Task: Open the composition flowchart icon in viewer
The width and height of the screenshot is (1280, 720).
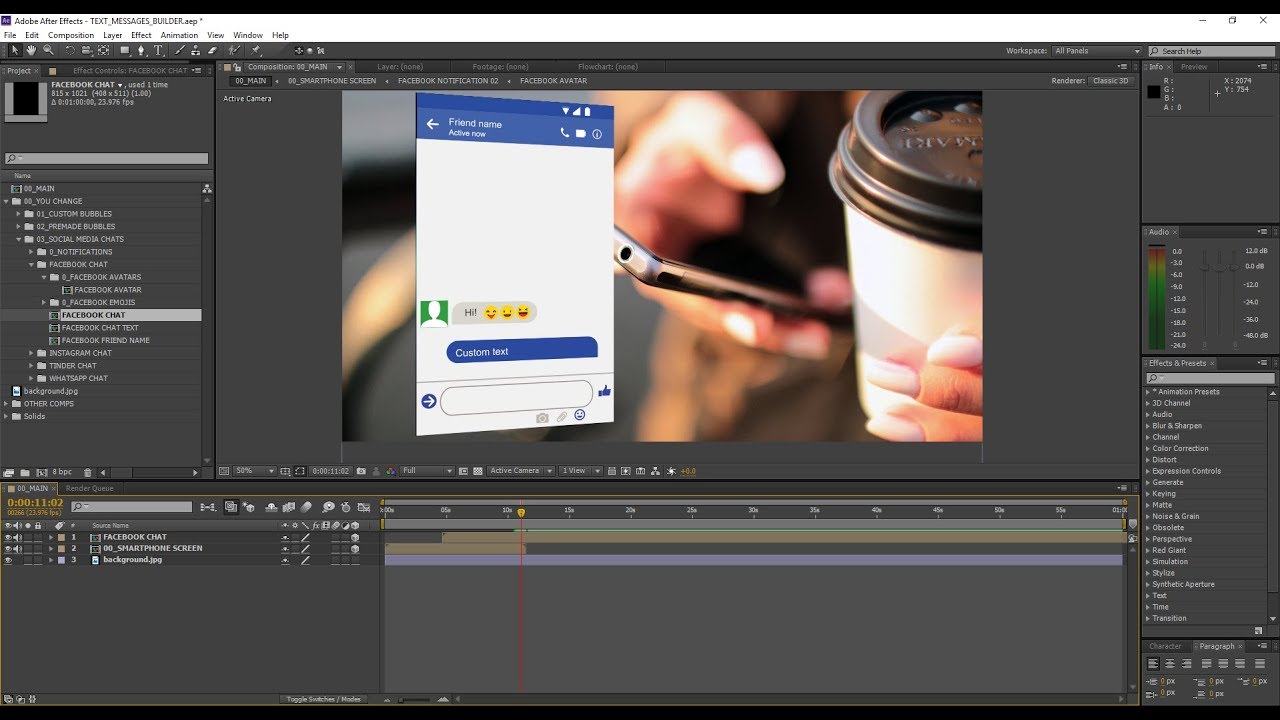Action: tap(655, 471)
